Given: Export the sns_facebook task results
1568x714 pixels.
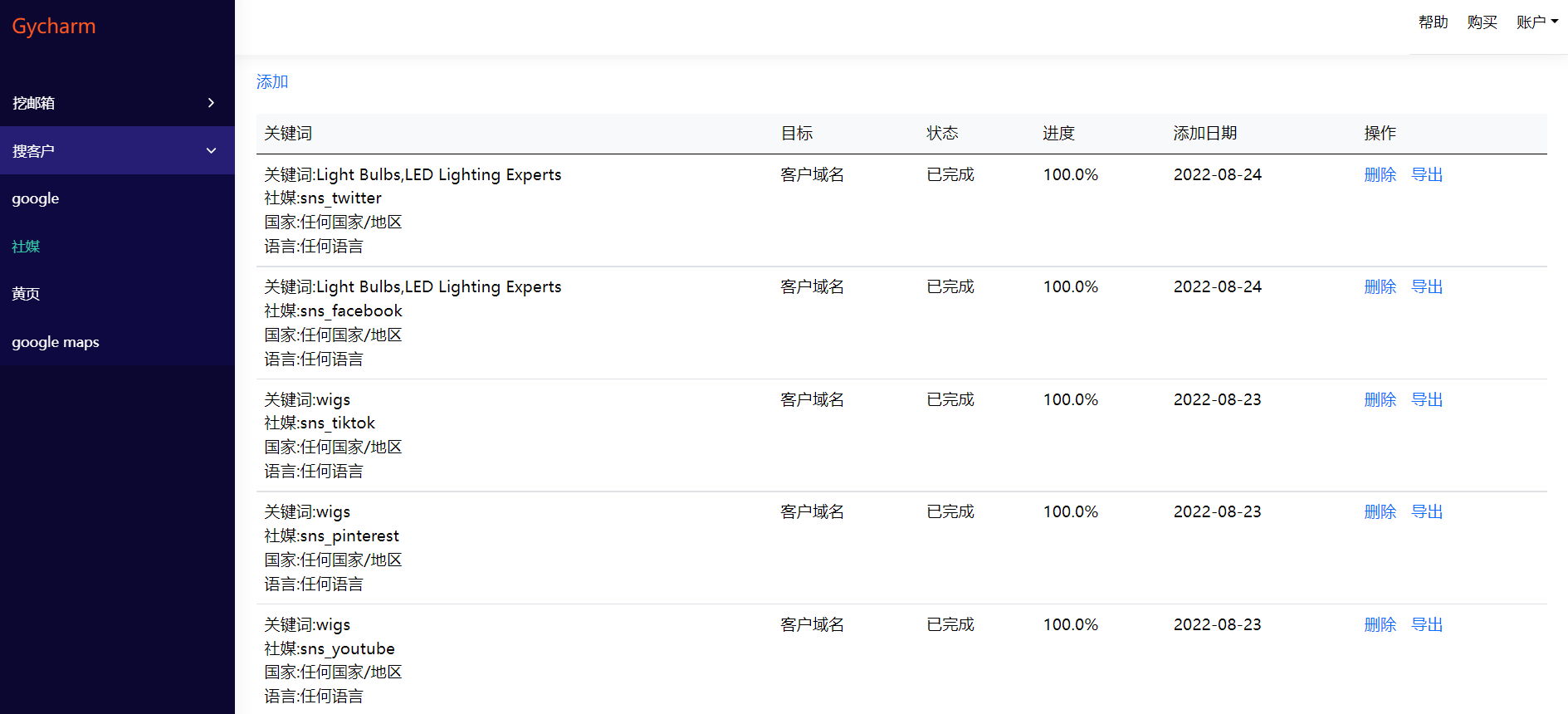Looking at the screenshot, I should (1428, 286).
